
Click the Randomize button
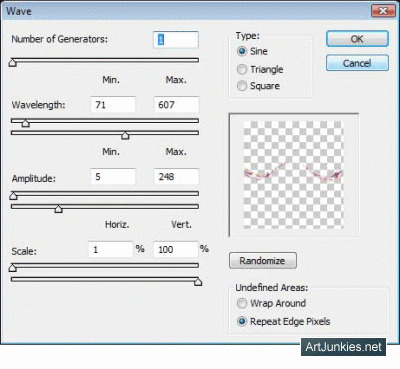pos(263,260)
